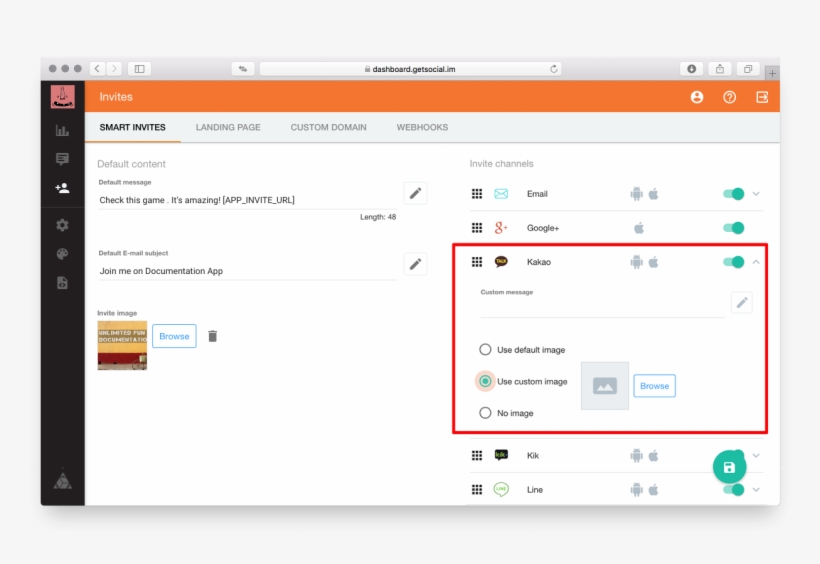Click the logout icon in header
Viewport: 820px width, 564px height.
(762, 97)
